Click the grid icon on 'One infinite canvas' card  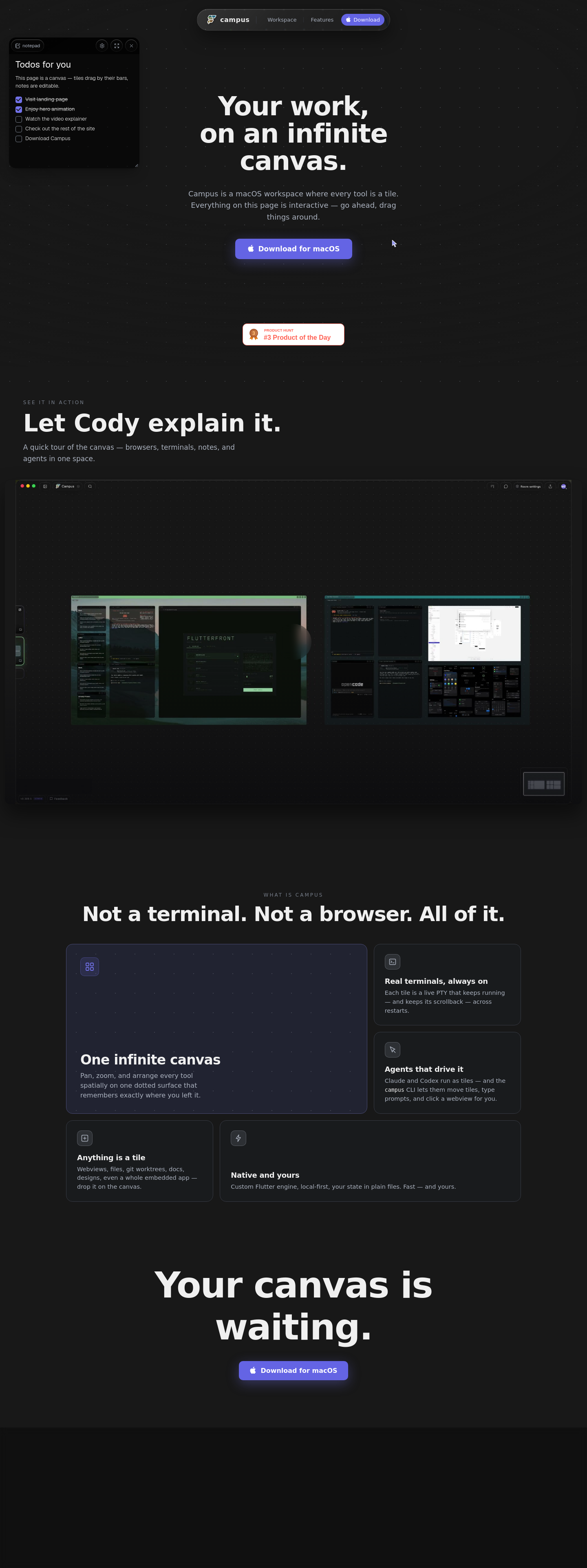pyautogui.click(x=90, y=966)
